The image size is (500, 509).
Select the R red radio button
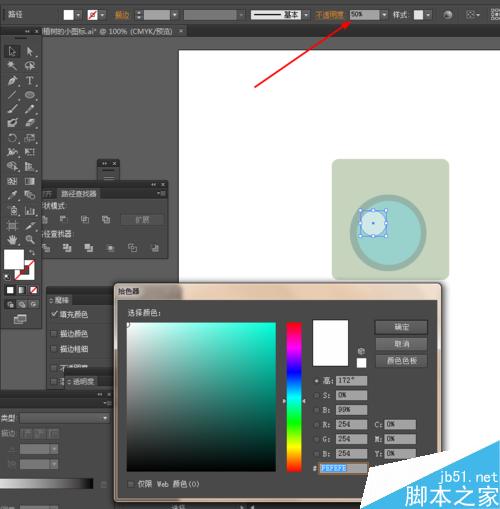317,425
